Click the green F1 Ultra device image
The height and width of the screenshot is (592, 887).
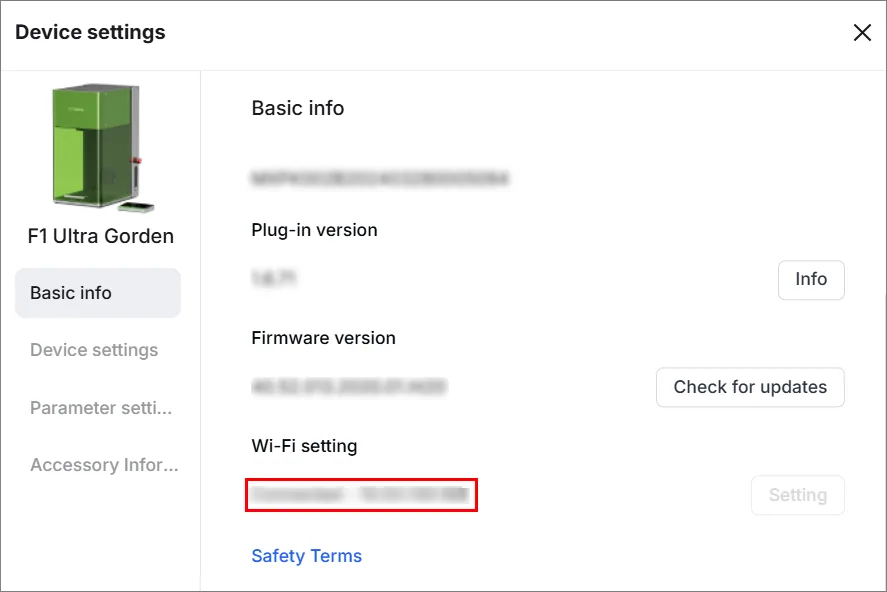pos(102,148)
